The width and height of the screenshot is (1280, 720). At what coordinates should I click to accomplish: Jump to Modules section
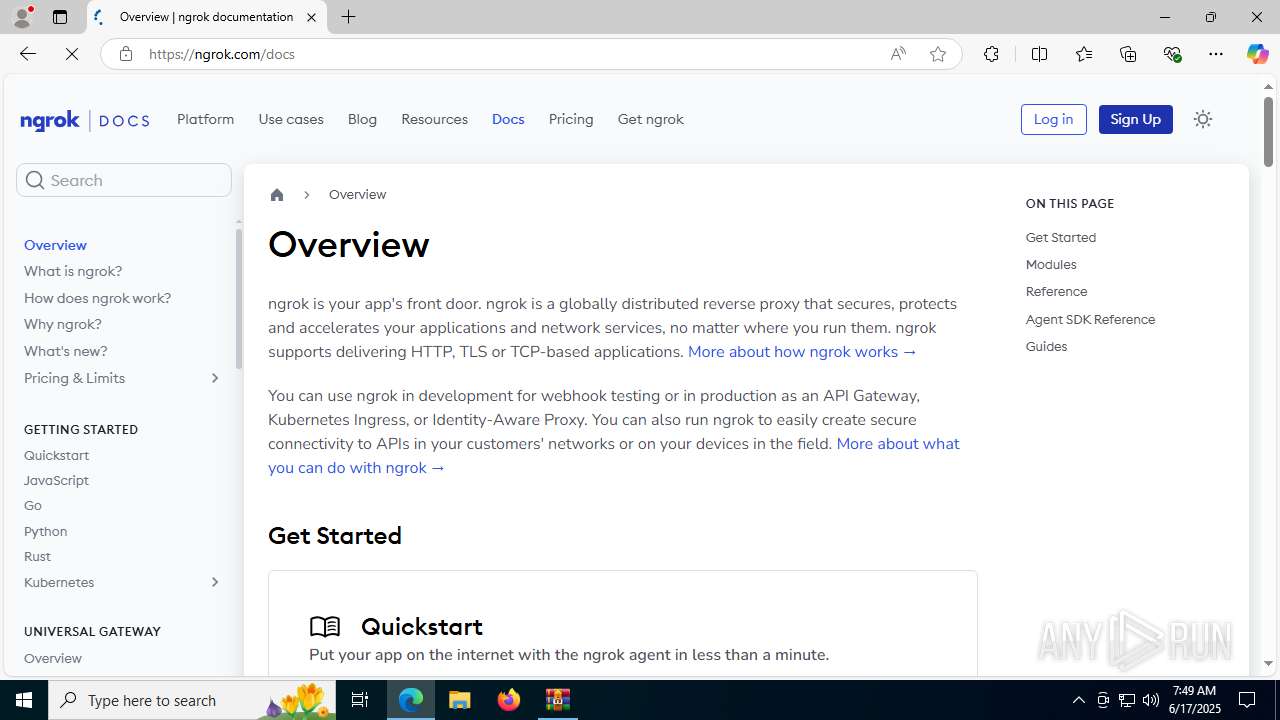click(x=1051, y=264)
